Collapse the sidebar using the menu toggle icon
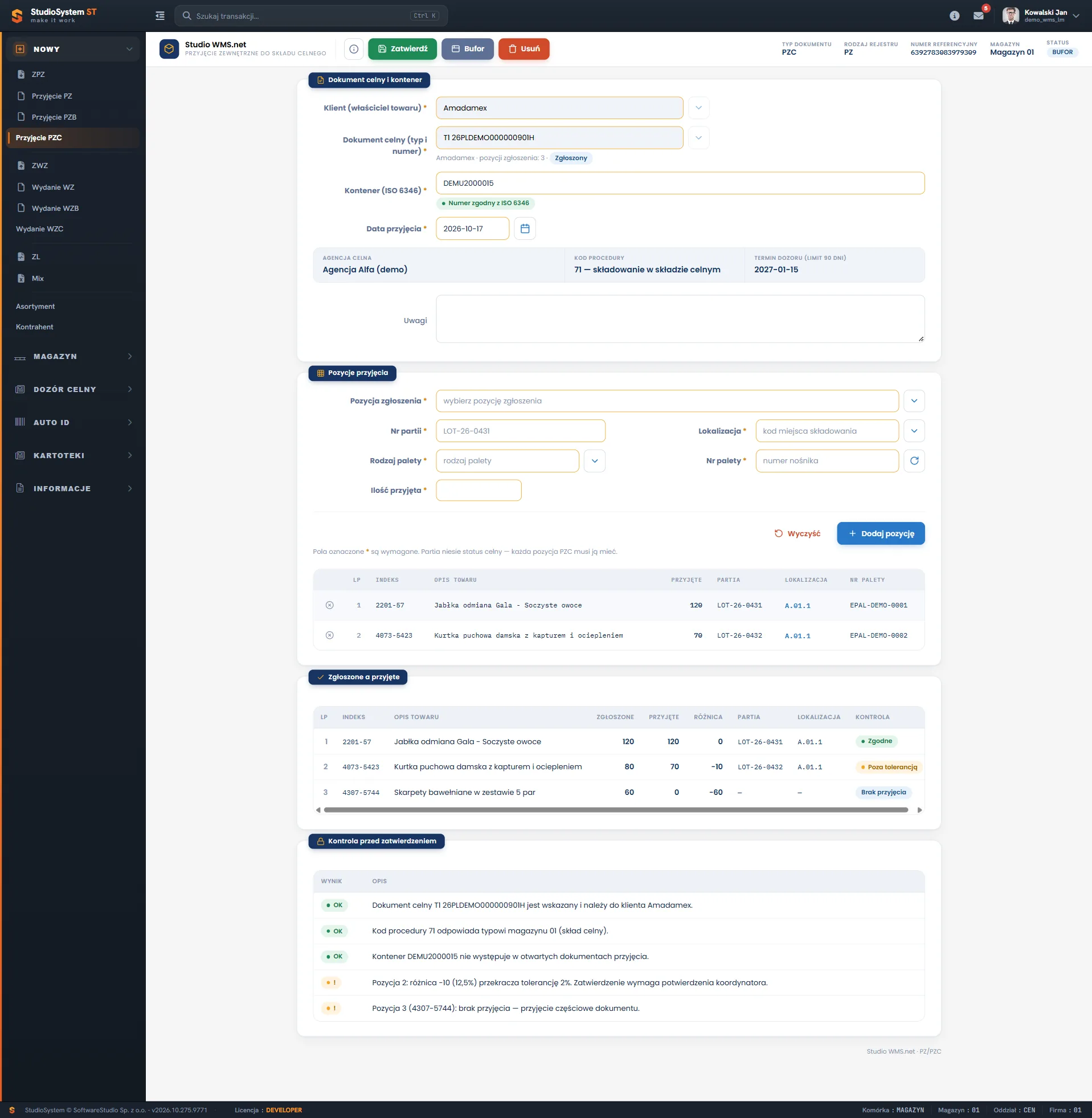Image resolution: width=1092 pixels, height=1118 pixels. point(160,16)
